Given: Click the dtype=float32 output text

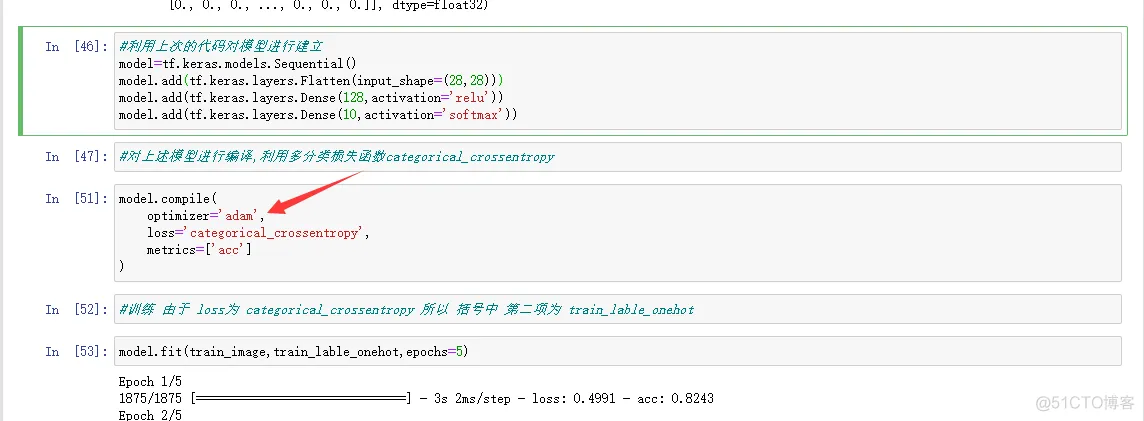Looking at the screenshot, I should pyautogui.click(x=439, y=5).
